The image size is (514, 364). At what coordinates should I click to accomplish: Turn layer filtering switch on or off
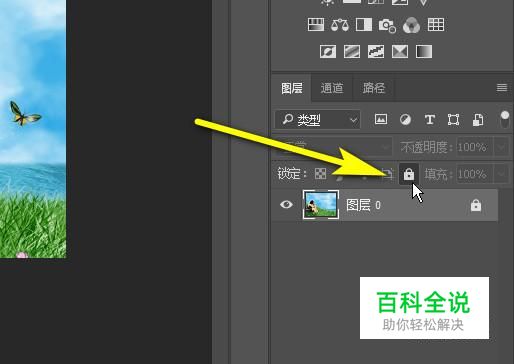(505, 119)
